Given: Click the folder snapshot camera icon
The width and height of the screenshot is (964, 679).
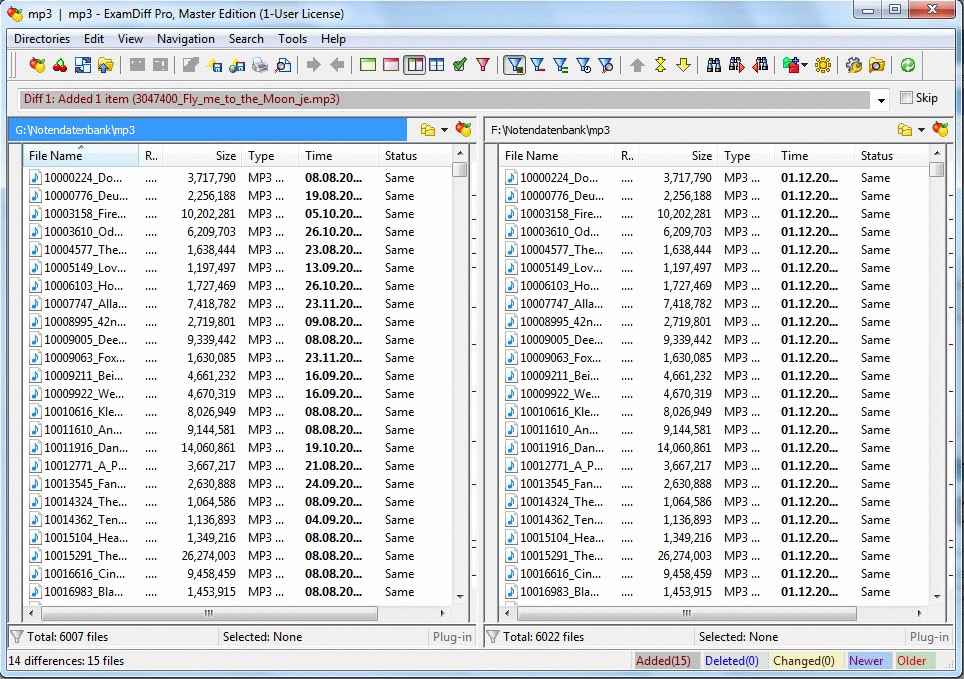Looking at the screenshot, I should pos(877,65).
